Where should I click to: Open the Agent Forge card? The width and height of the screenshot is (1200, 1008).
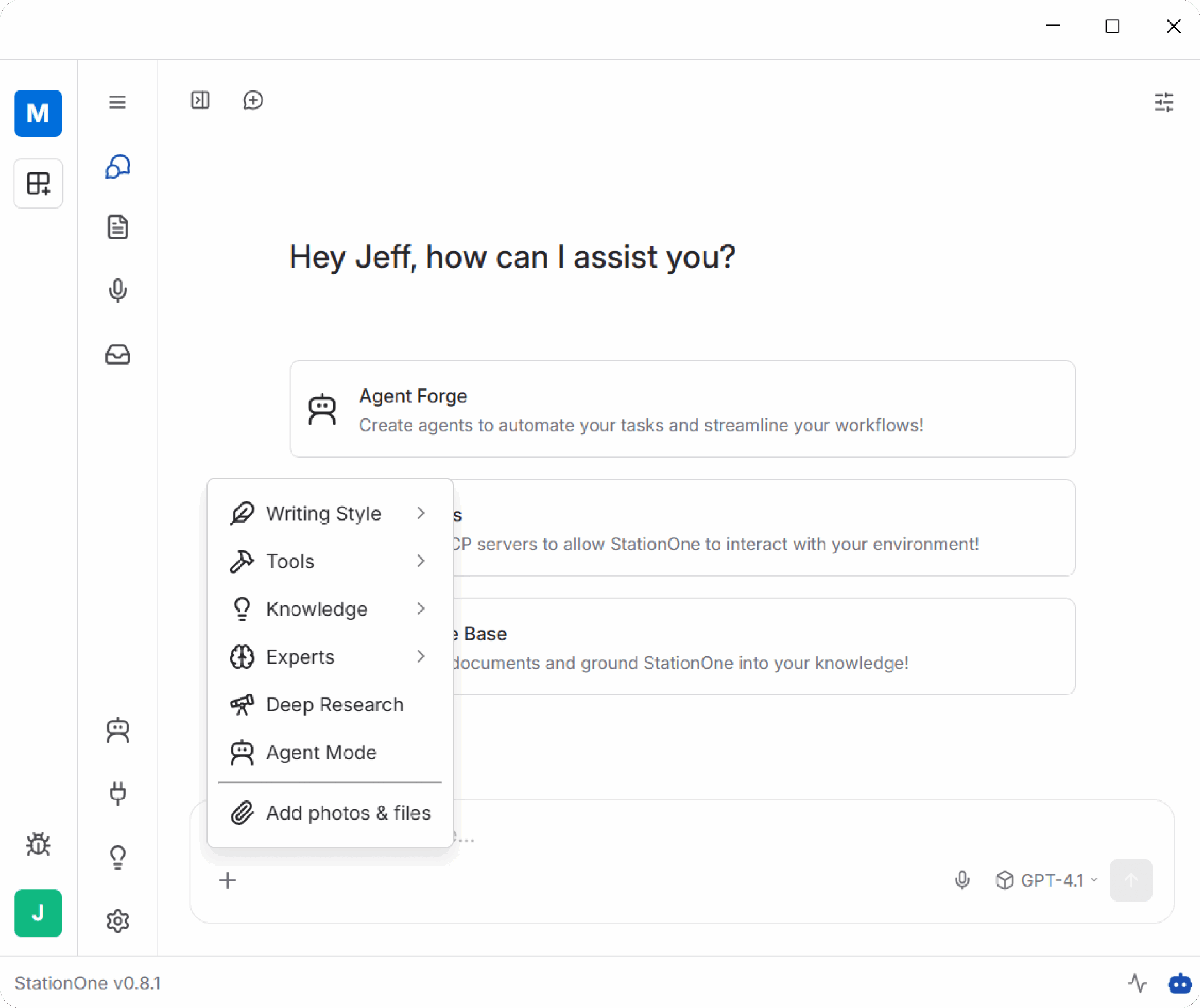click(682, 409)
